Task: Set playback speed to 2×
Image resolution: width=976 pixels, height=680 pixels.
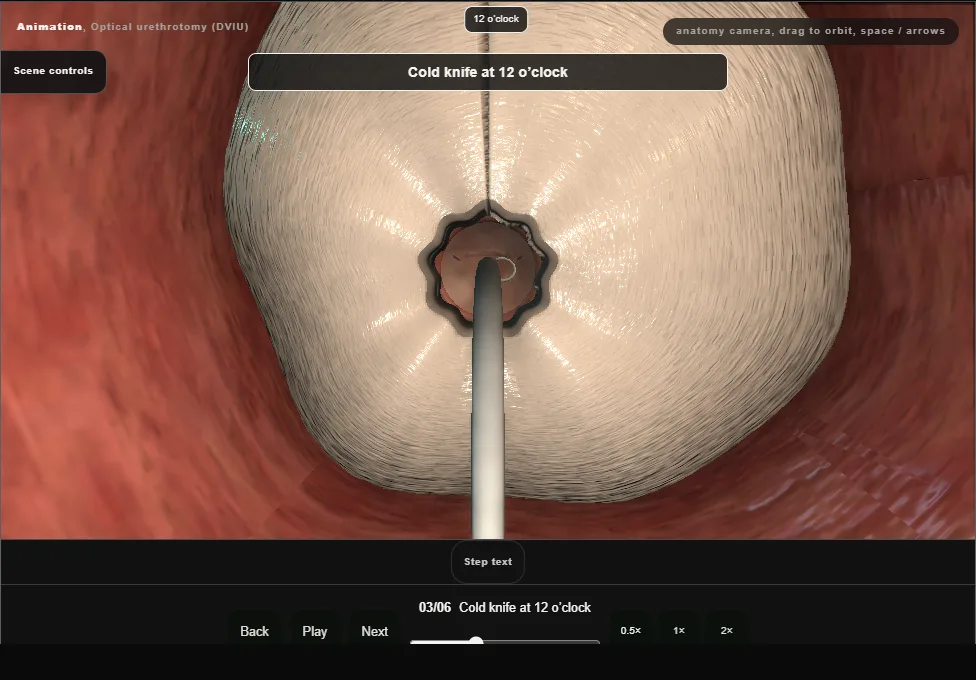Action: point(726,630)
